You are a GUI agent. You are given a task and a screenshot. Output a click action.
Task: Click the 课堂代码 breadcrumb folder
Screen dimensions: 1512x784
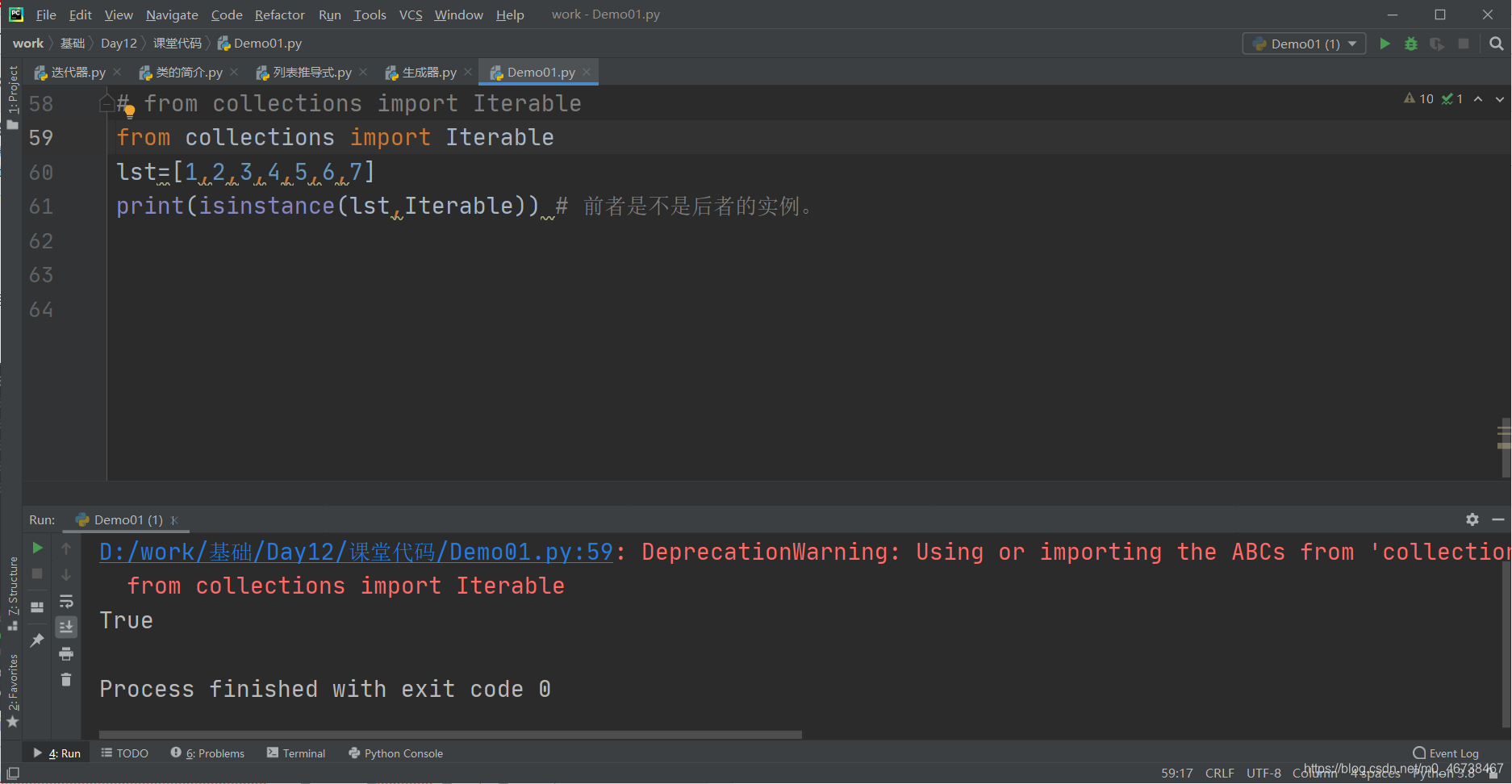[x=178, y=44]
